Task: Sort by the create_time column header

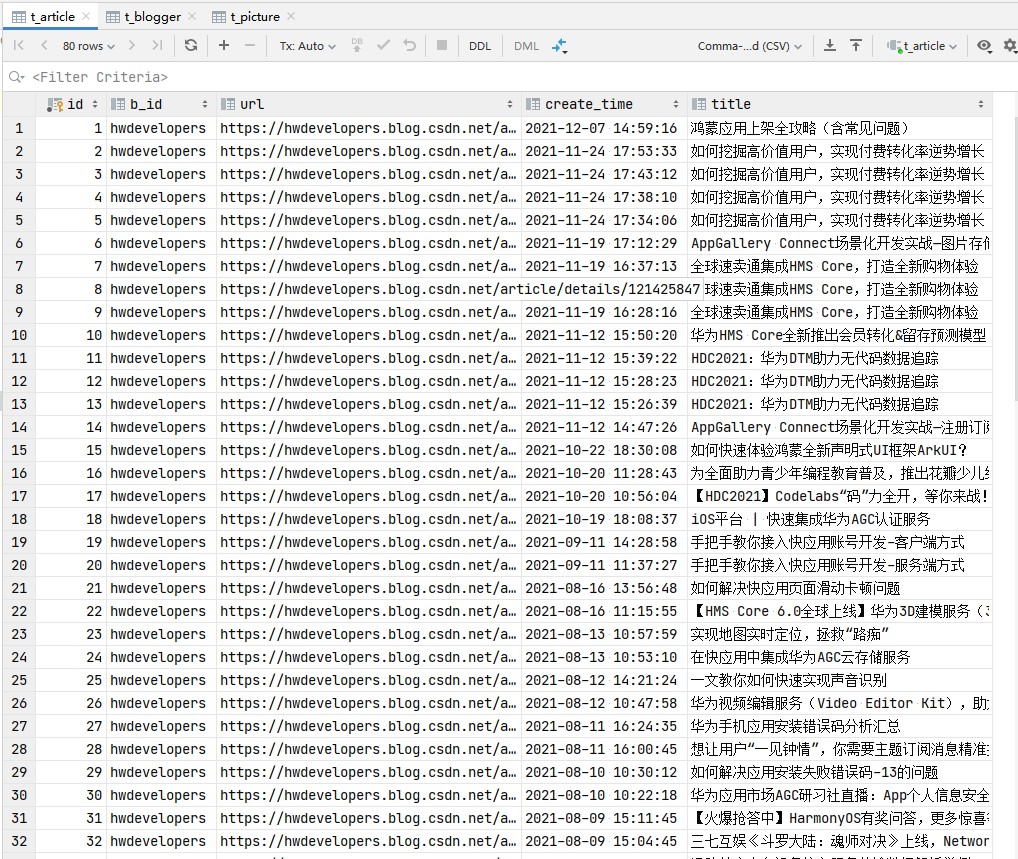Action: click(x=604, y=104)
